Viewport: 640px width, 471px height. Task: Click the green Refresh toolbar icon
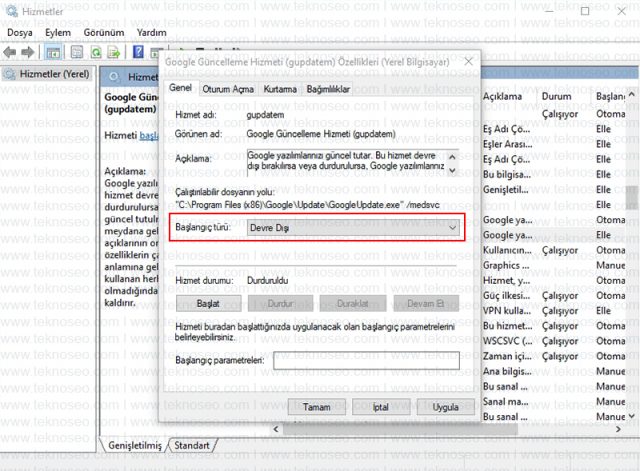96,52
